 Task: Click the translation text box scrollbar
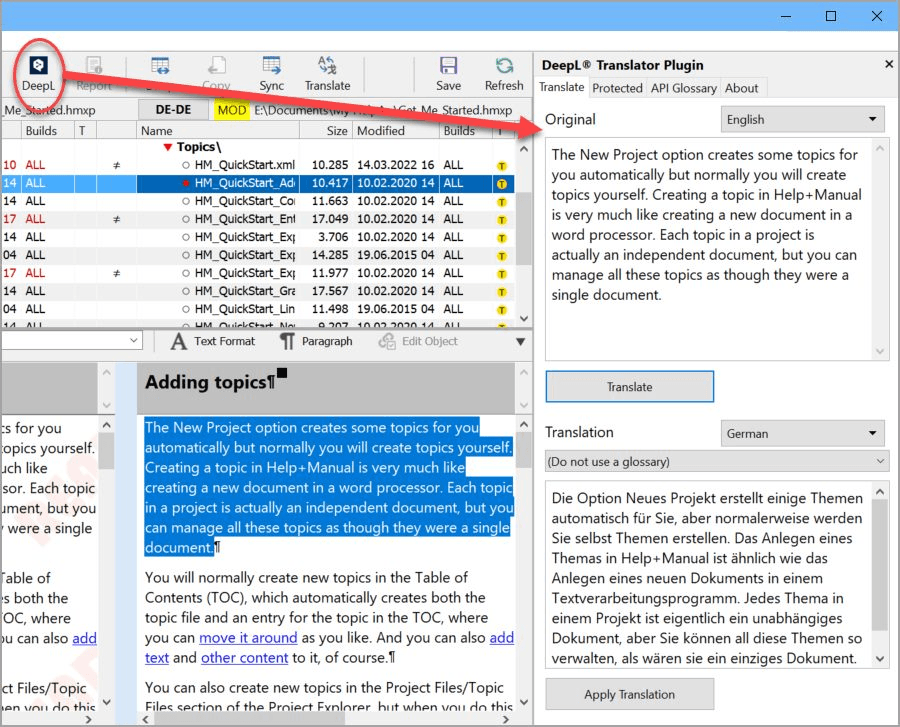[879, 565]
